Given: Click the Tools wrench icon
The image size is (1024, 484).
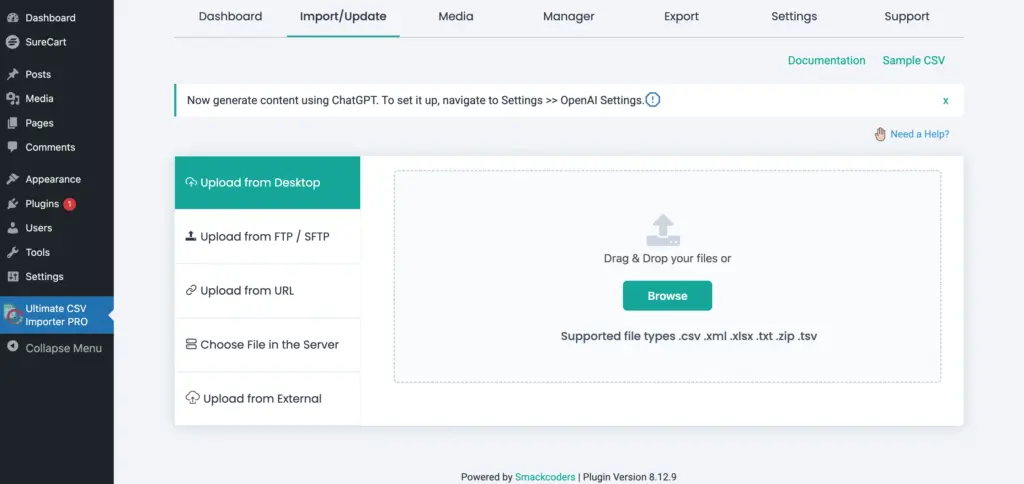Looking at the screenshot, I should pyautogui.click(x=12, y=252).
